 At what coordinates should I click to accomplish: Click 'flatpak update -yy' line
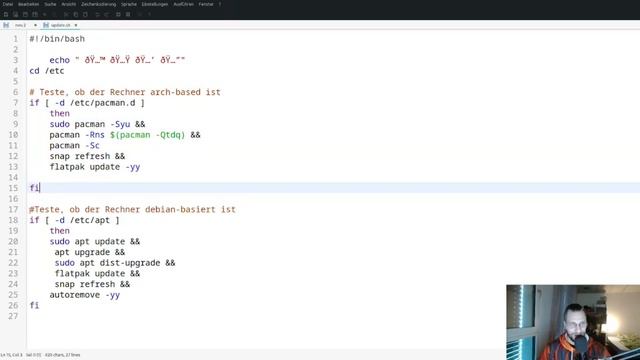(95, 167)
